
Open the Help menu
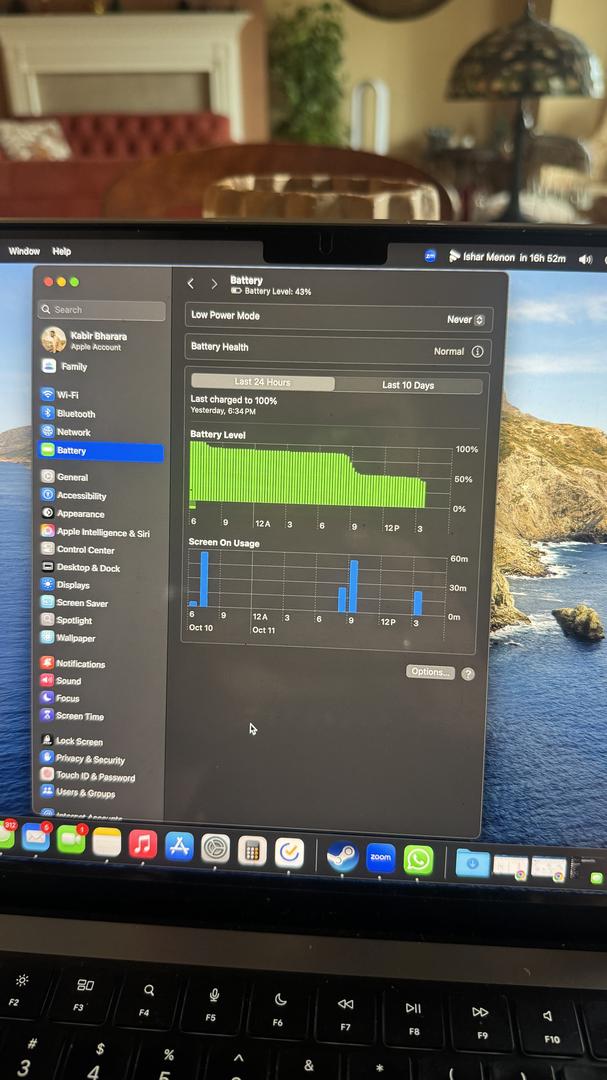(x=61, y=252)
